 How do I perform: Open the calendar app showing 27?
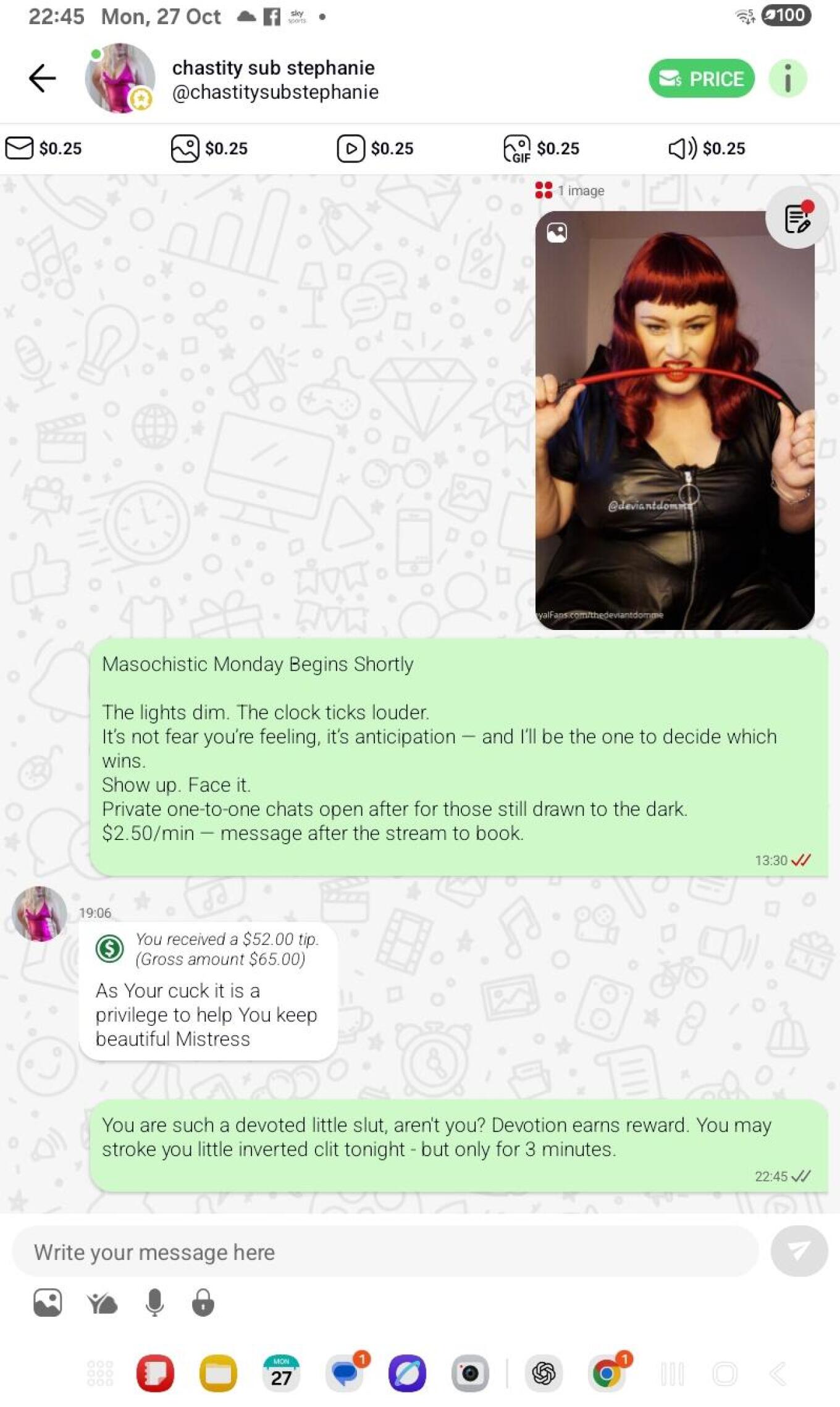click(x=281, y=1374)
